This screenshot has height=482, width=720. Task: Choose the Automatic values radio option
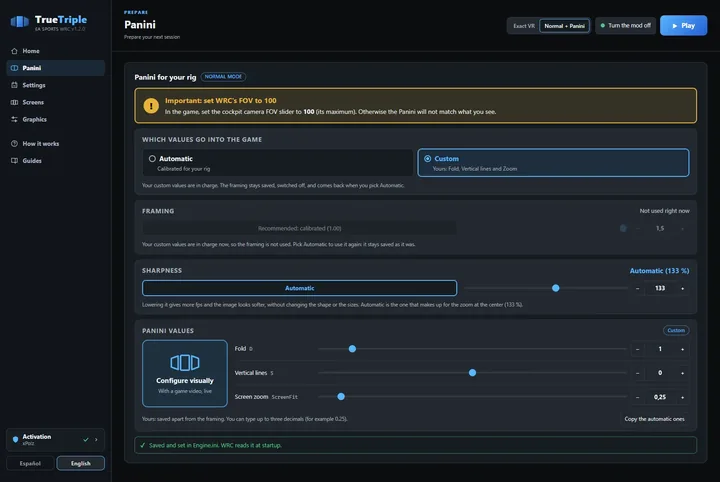click(x=278, y=163)
